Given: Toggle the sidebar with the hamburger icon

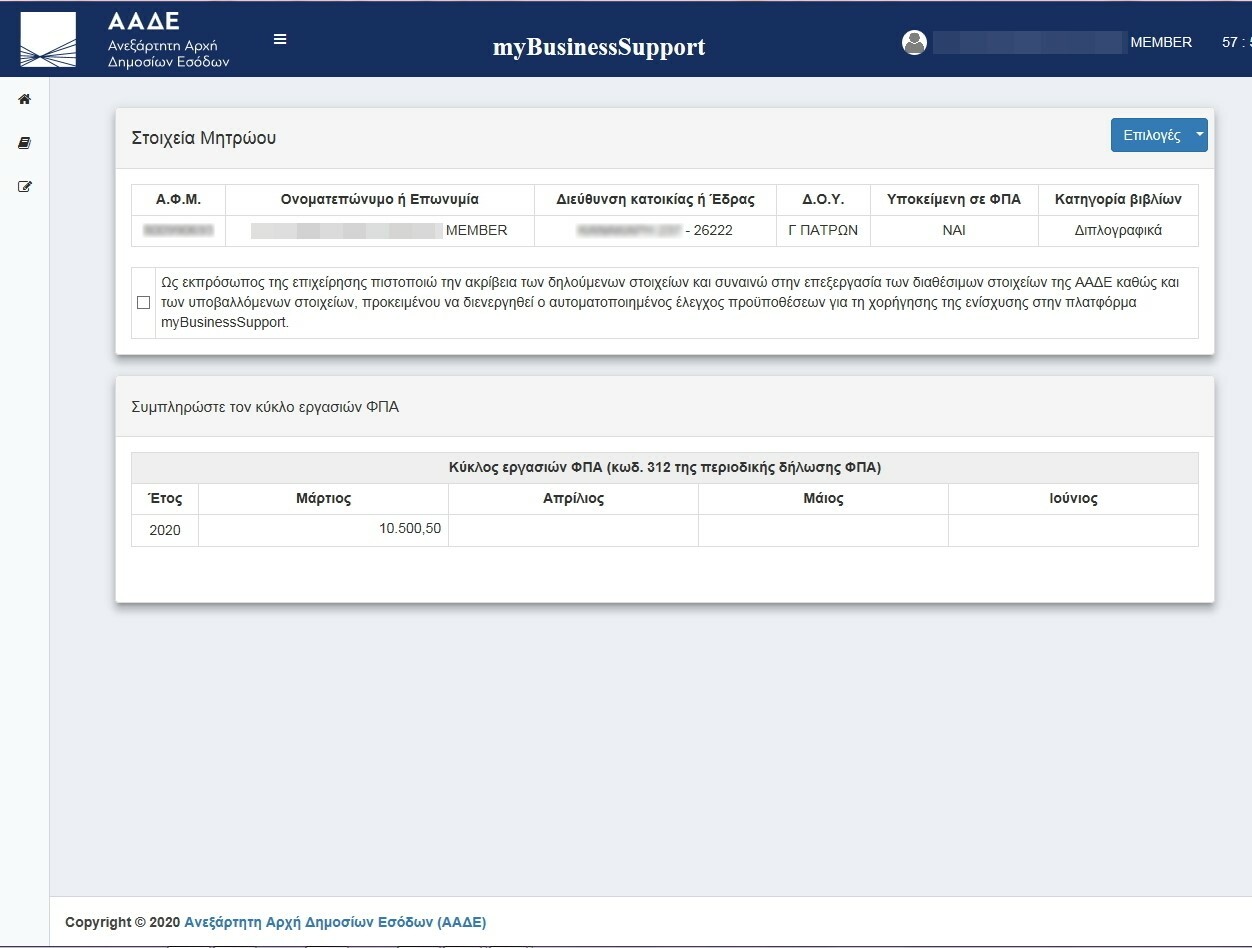Looking at the screenshot, I should point(280,39).
